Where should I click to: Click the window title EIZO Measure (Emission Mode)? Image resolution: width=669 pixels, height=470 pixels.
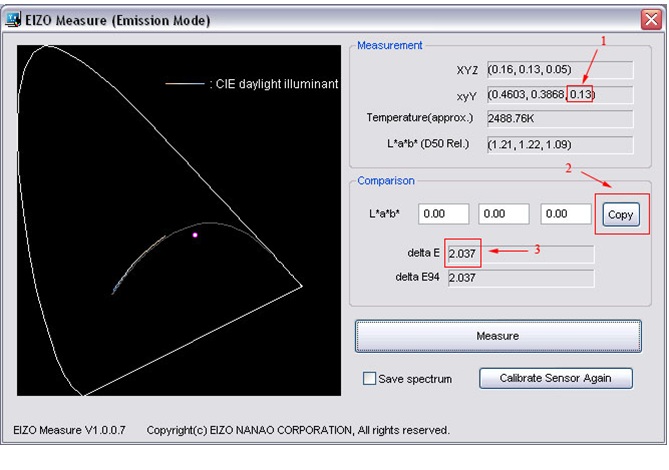(x=118, y=20)
